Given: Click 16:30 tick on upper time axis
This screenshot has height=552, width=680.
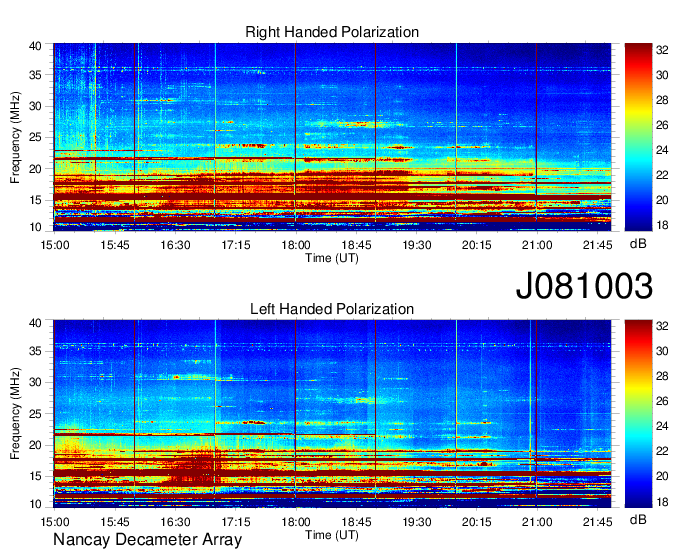Looking at the screenshot, I should 175,245.
